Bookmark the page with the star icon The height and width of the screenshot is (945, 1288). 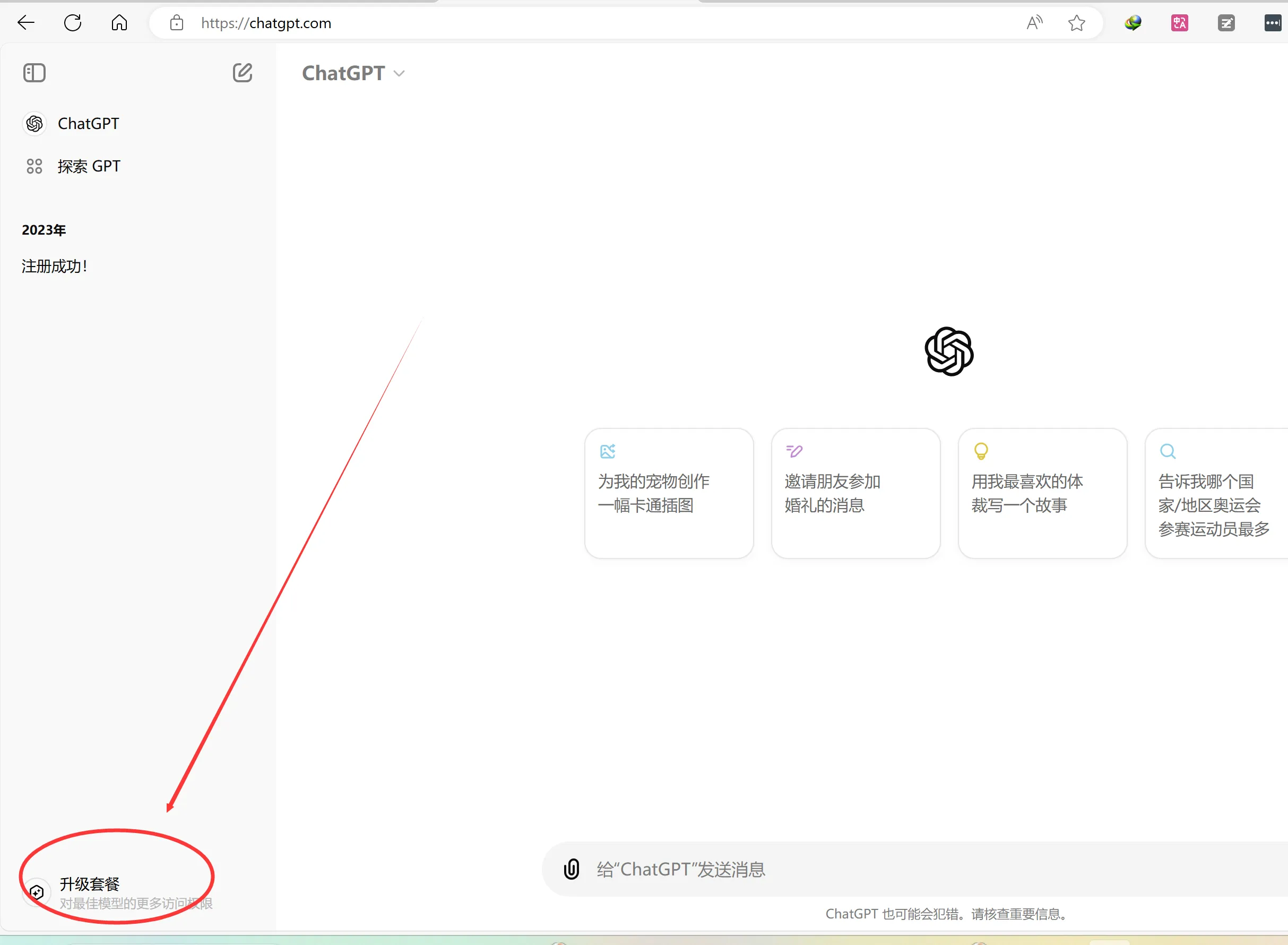click(x=1076, y=23)
